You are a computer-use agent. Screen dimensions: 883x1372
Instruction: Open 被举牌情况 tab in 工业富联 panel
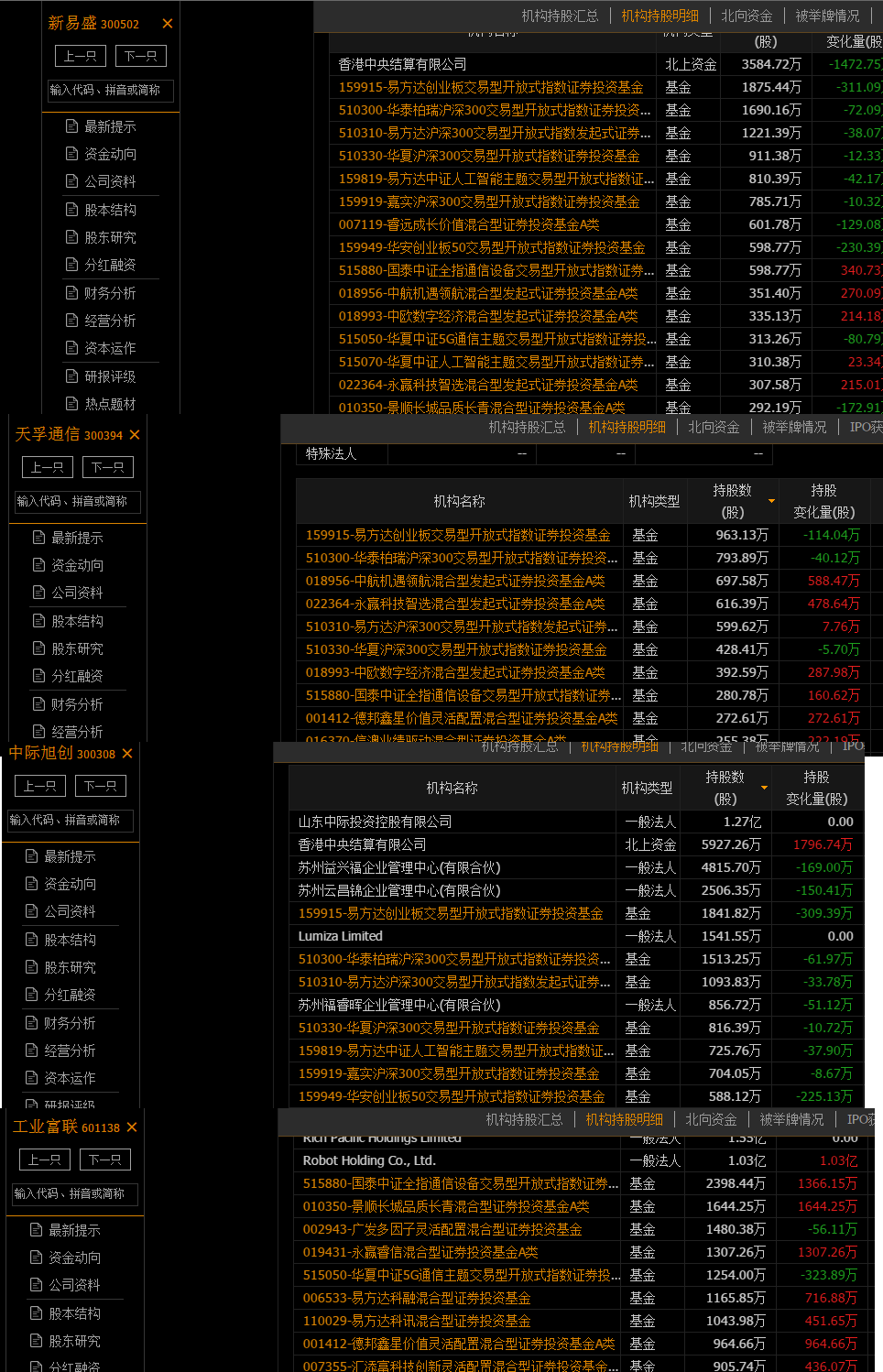tap(792, 1119)
